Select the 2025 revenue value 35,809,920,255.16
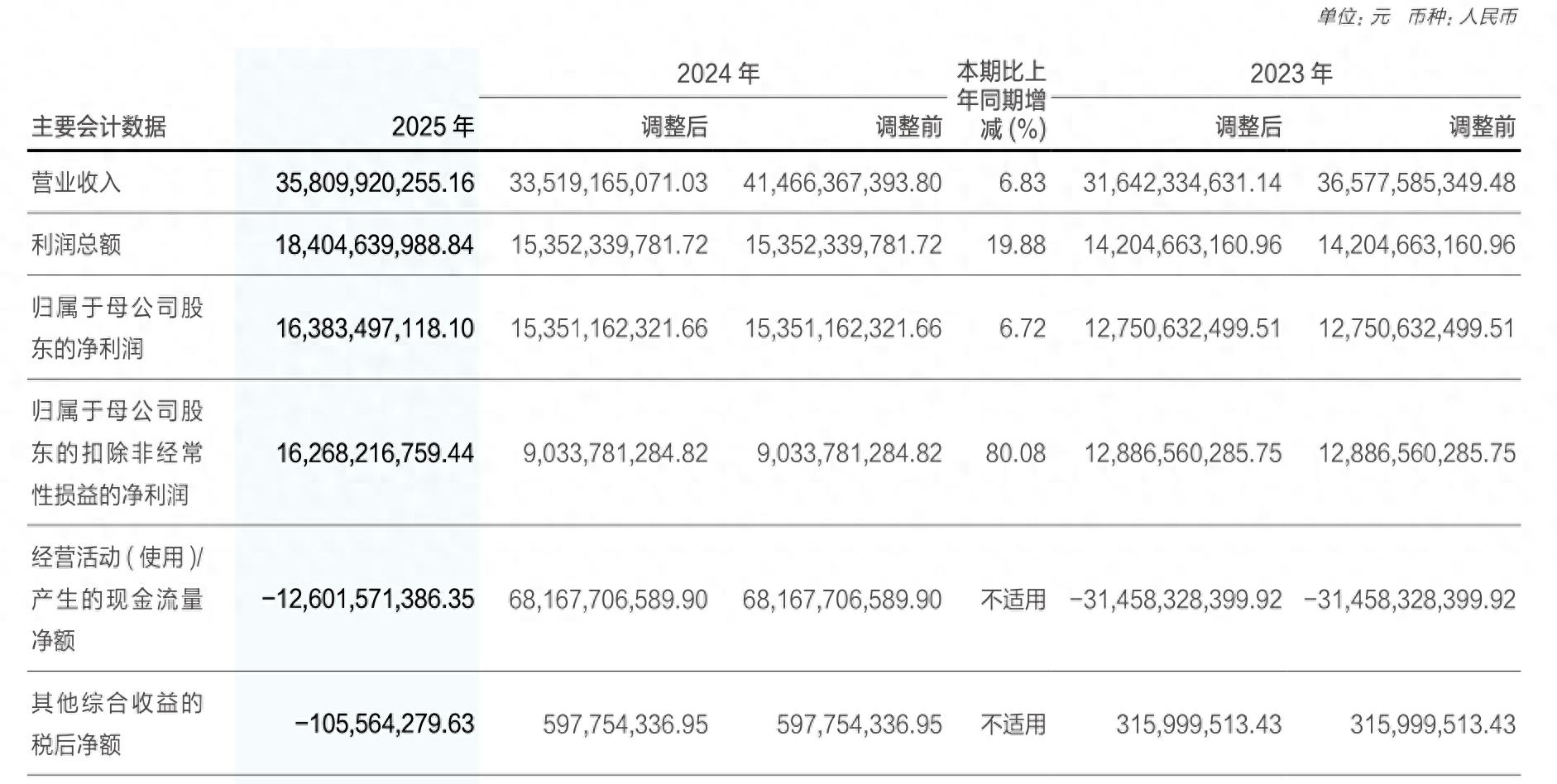This screenshot has width=1557, height=784. pos(375,183)
